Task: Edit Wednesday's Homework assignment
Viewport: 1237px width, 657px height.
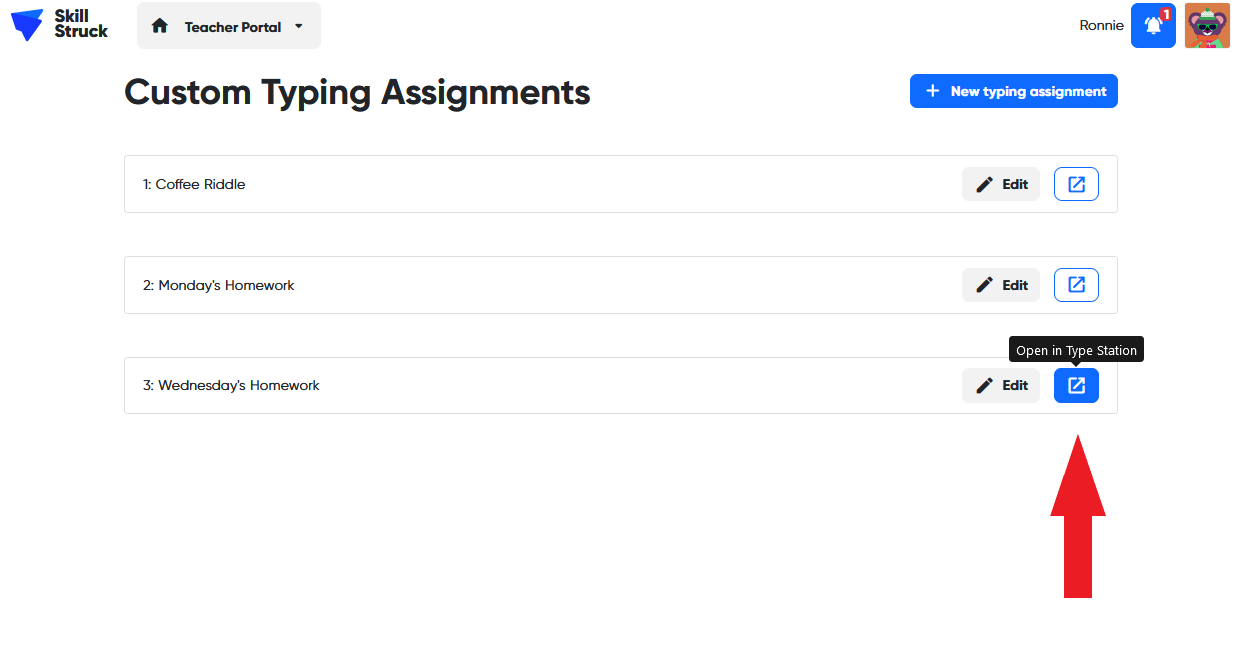Action: (1001, 385)
